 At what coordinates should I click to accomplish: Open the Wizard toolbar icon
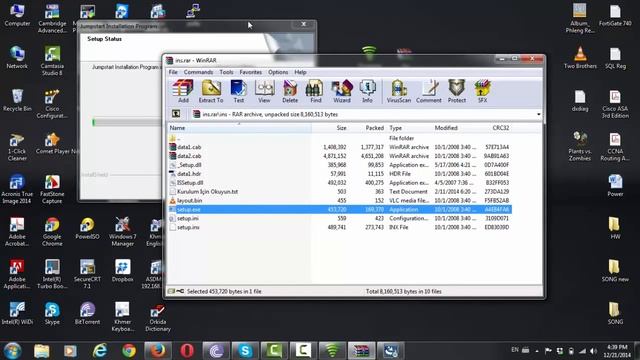coord(342,91)
